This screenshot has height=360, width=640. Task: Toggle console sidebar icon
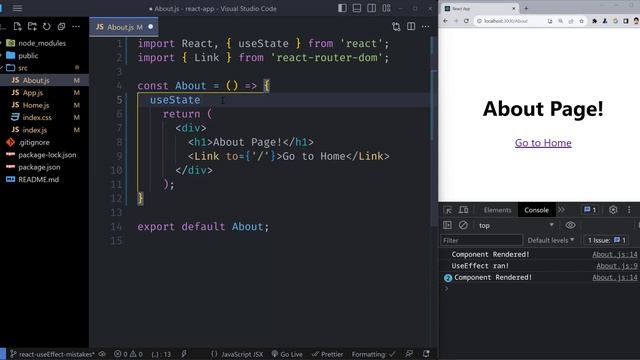447,225
